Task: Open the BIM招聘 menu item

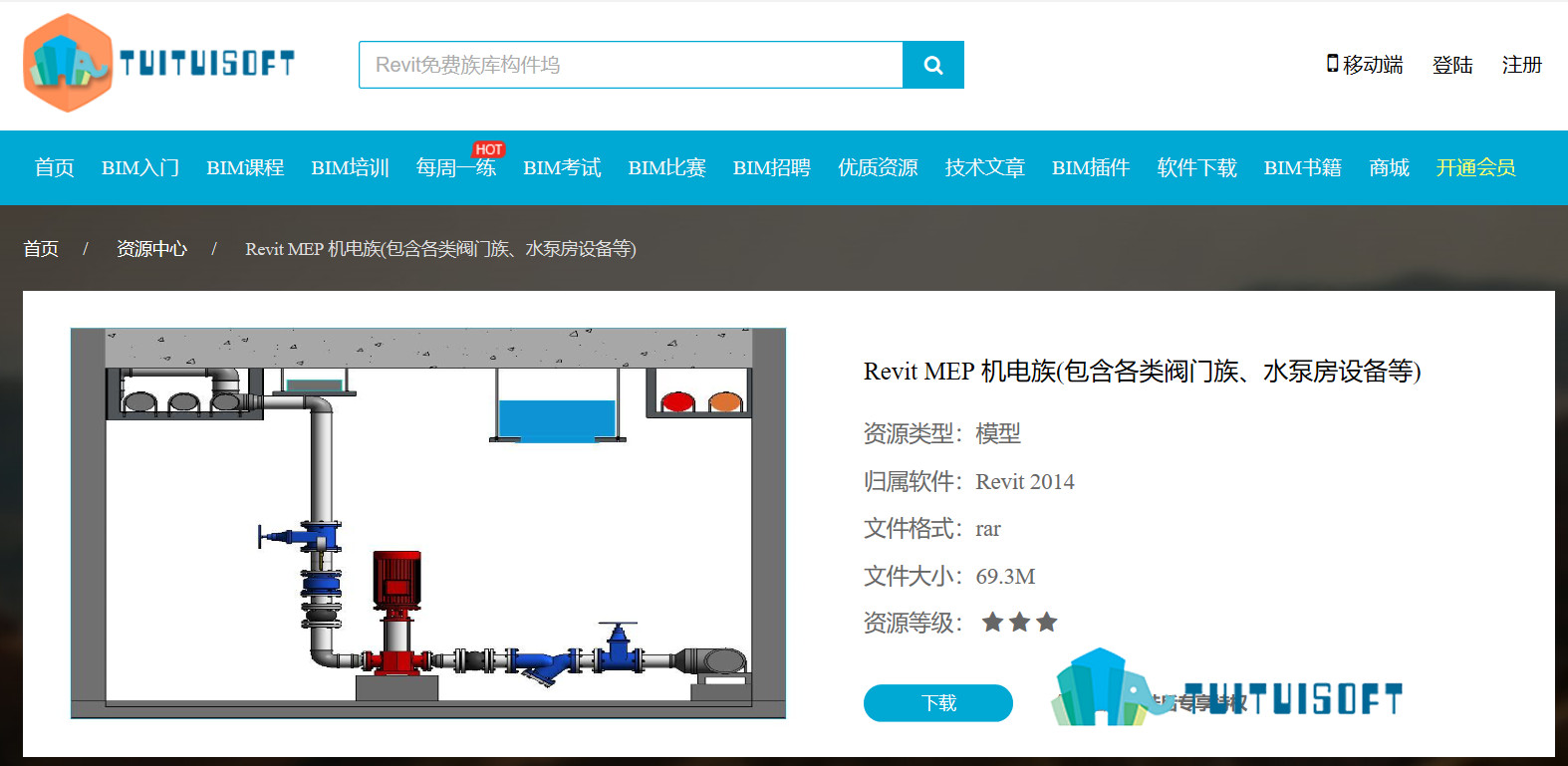Action: click(x=772, y=167)
